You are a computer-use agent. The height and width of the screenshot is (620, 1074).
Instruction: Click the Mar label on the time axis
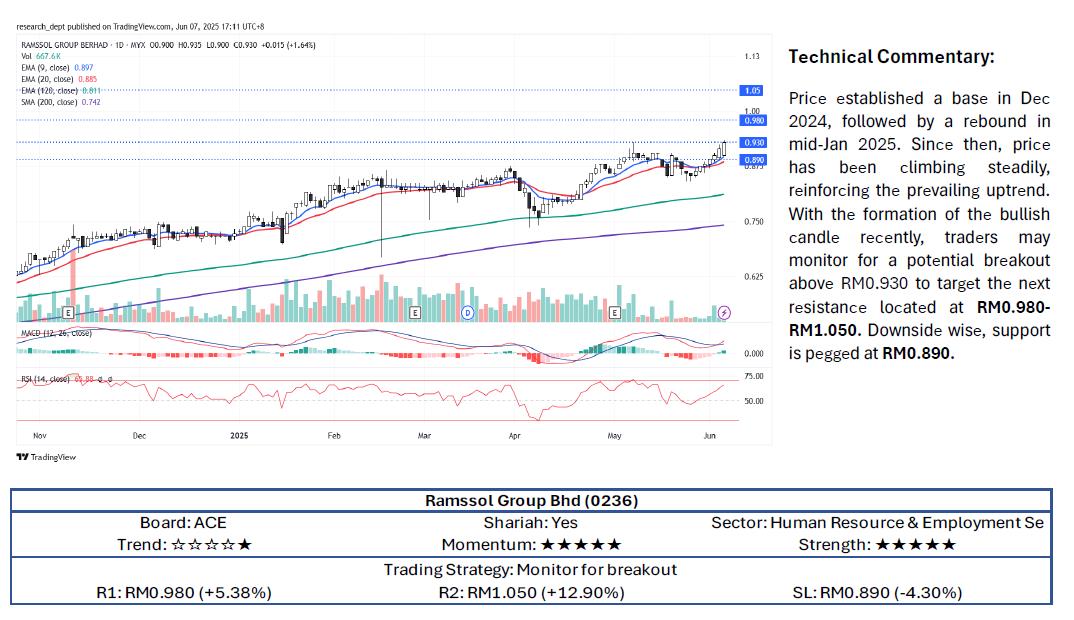coord(425,436)
